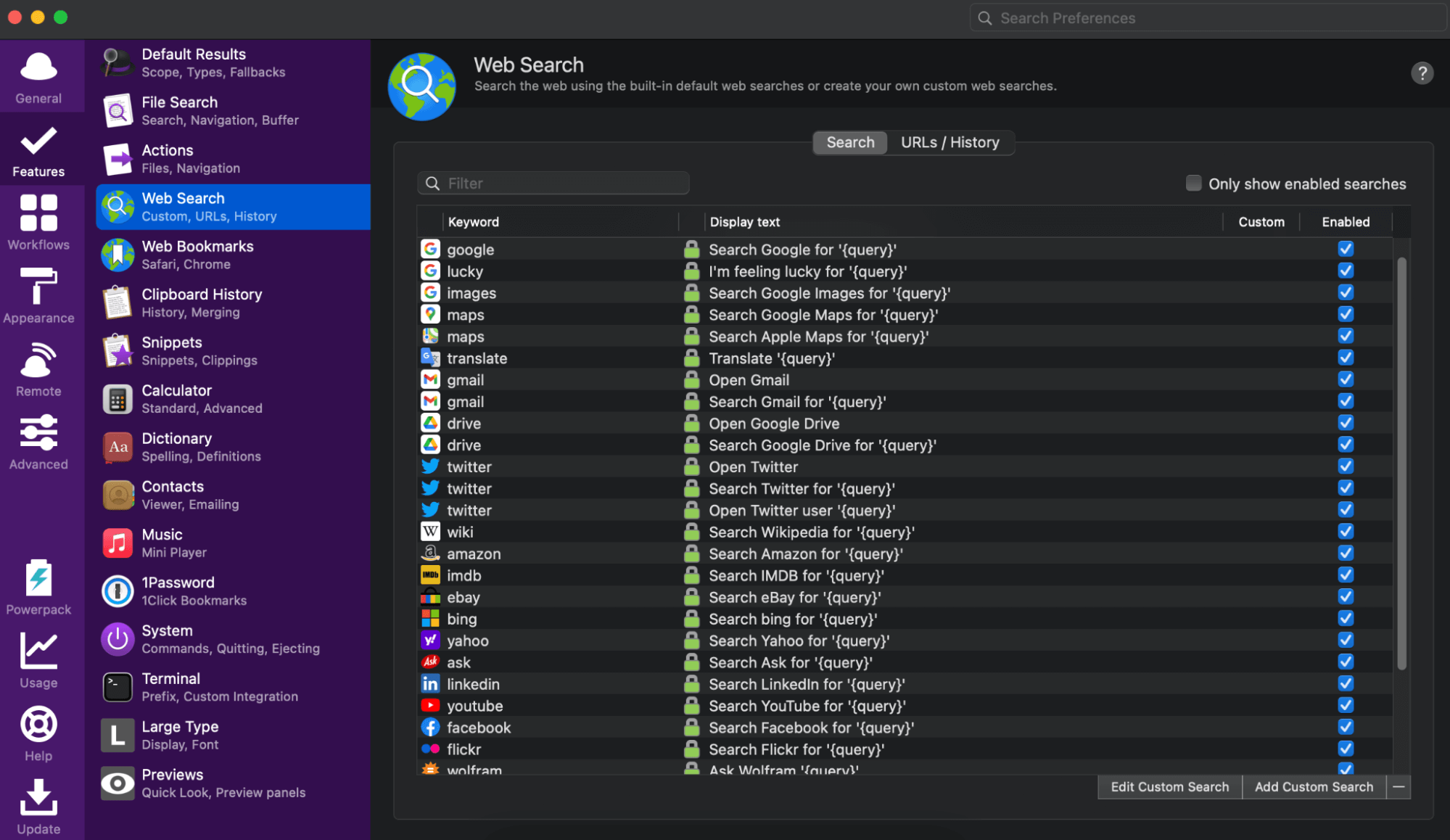Select Clipboard History feature in sidebar

(x=233, y=302)
